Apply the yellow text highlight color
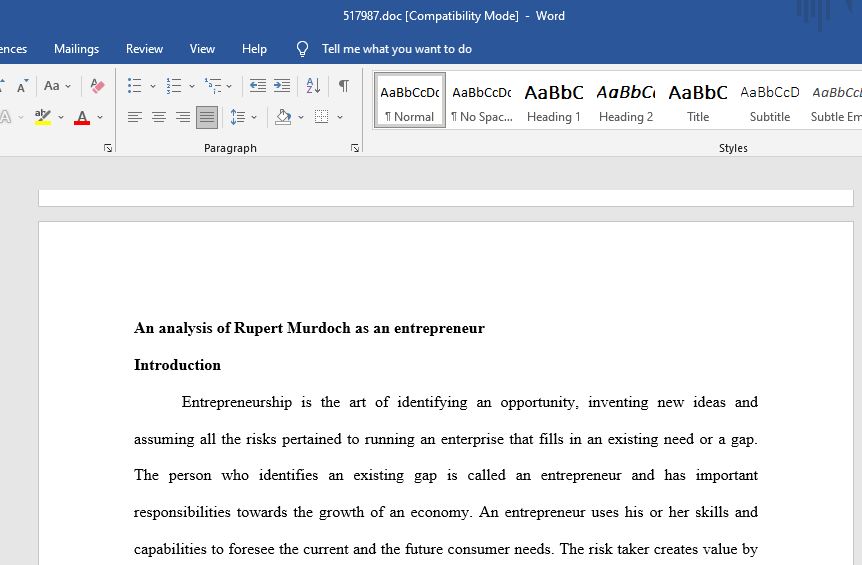The image size is (862, 565). tap(42, 117)
